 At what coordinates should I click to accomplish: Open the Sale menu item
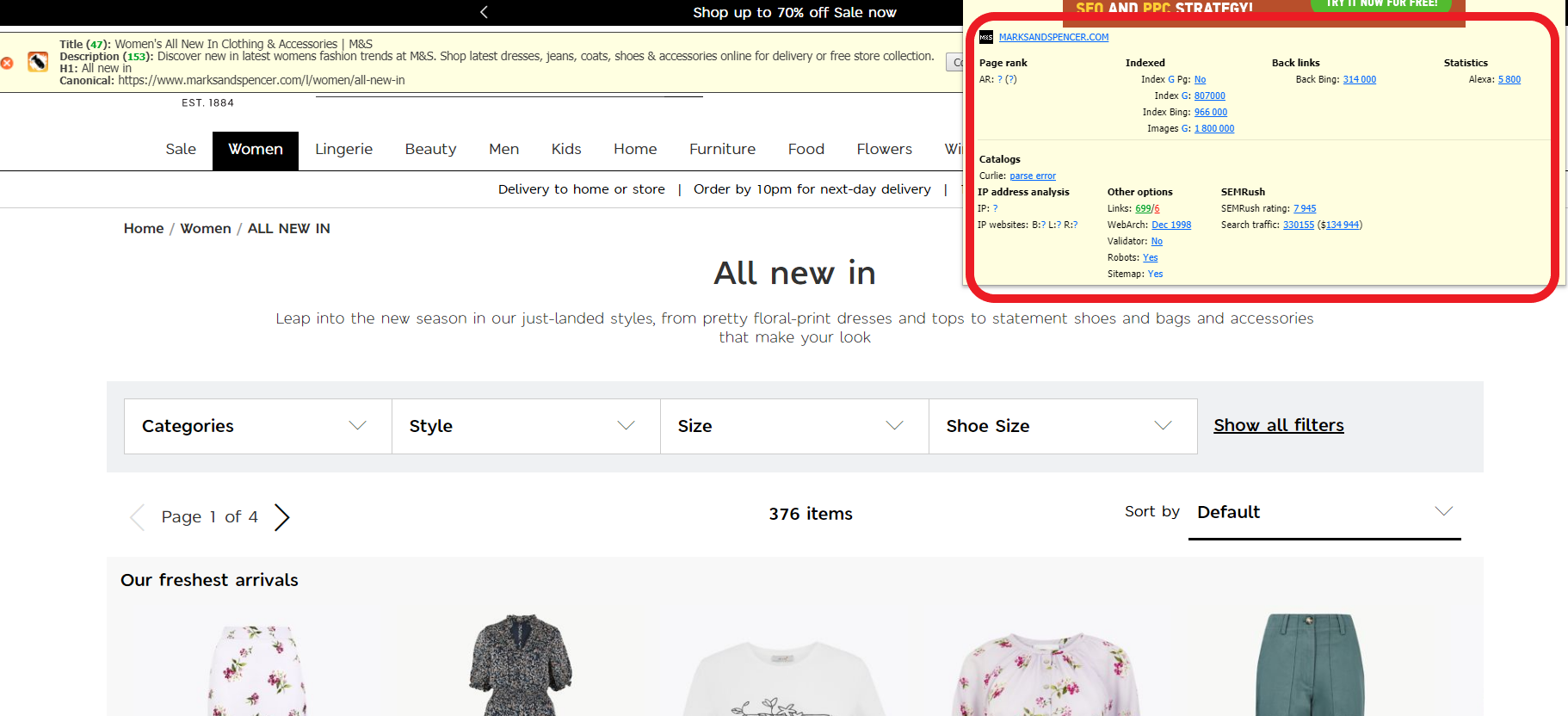click(x=181, y=150)
